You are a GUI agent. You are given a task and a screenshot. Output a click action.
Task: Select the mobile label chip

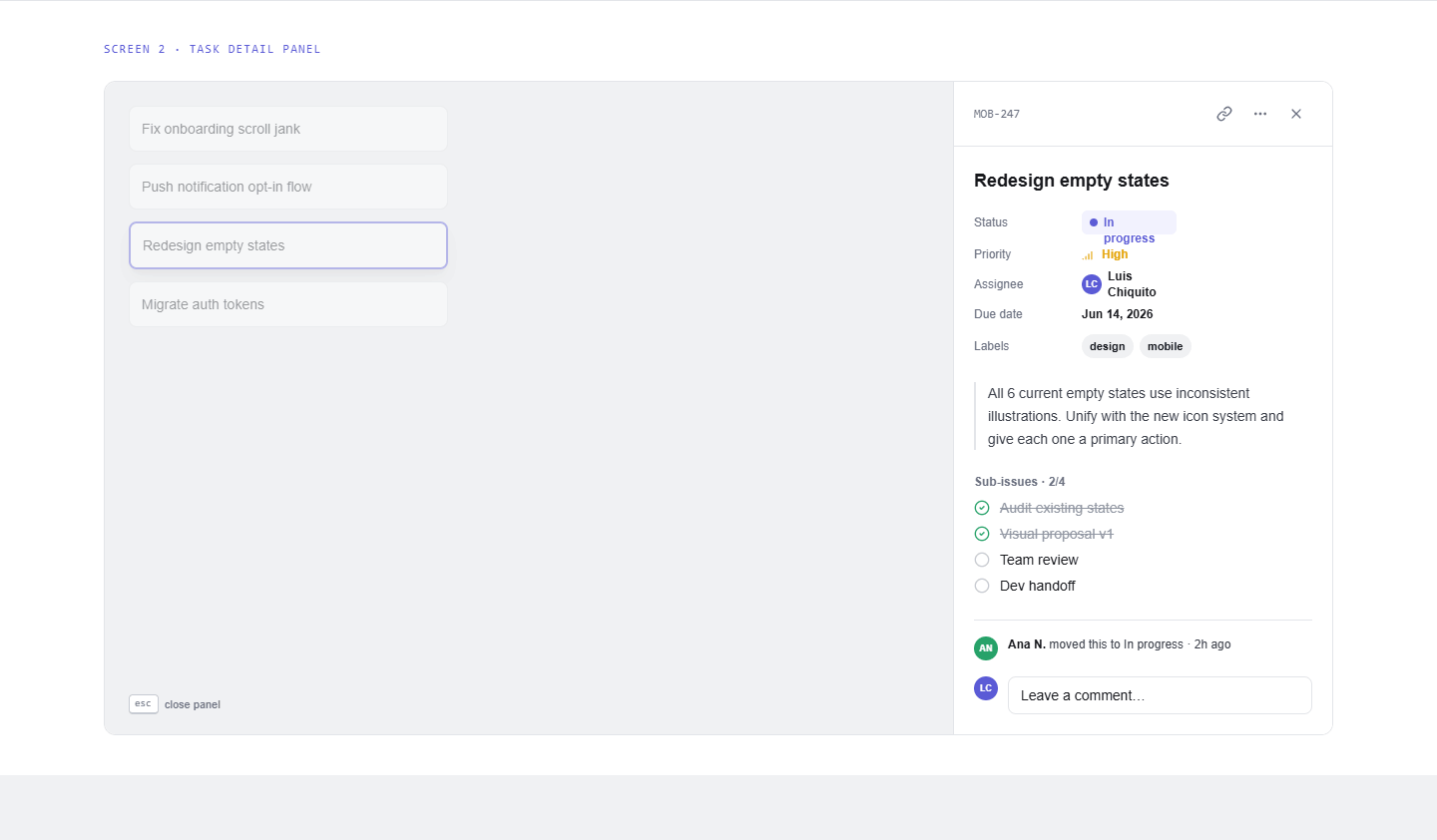(1165, 346)
